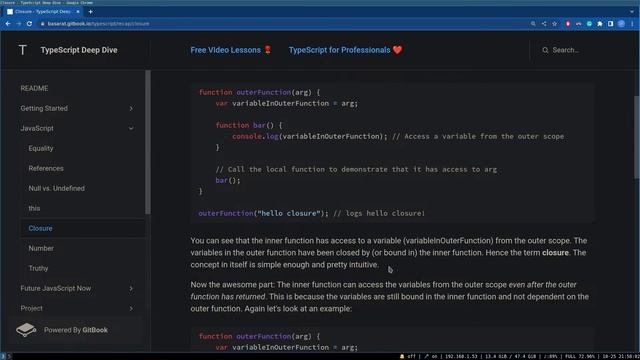Click the zoom magnifier icon in address bar
The image size is (640, 360).
click(533, 24)
